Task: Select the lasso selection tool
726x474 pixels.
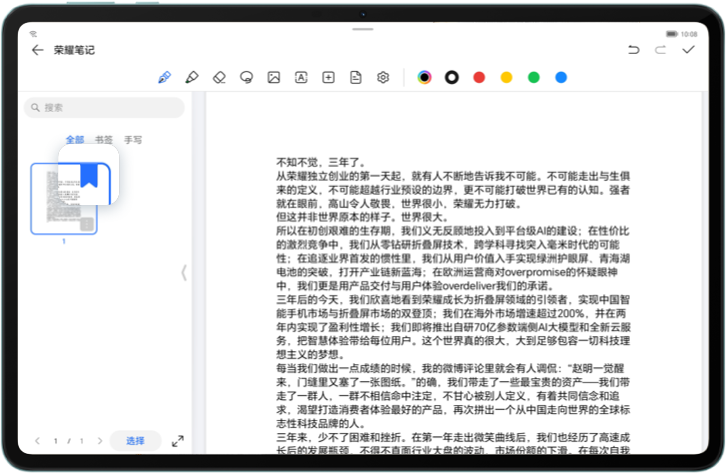Action: tap(246, 77)
